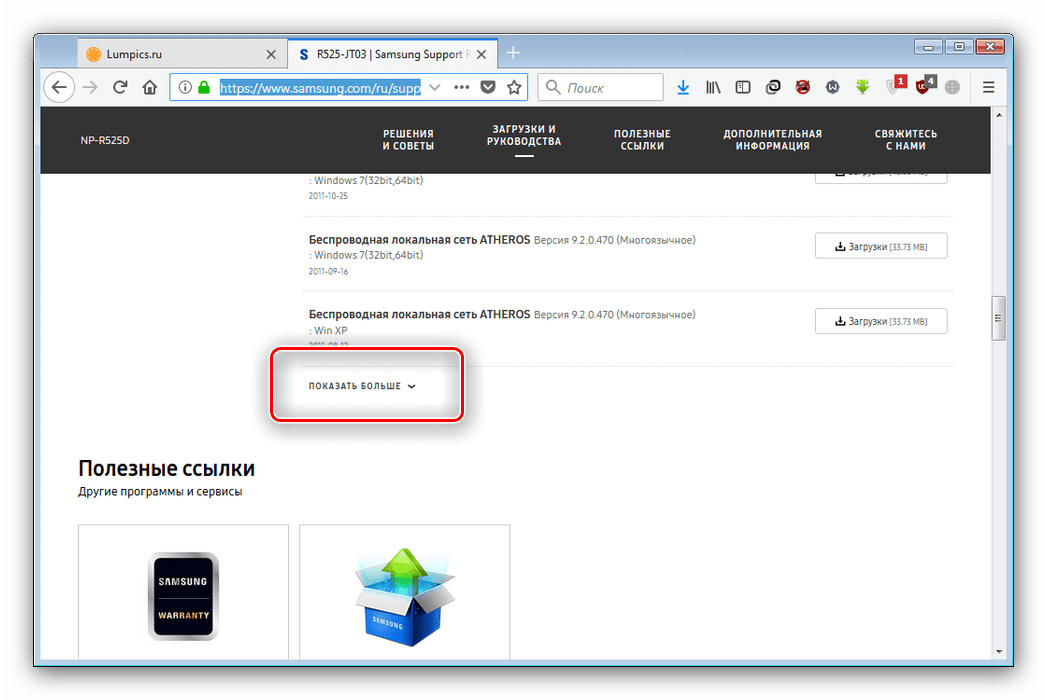Toggle the sidebar view icon

tap(742, 88)
